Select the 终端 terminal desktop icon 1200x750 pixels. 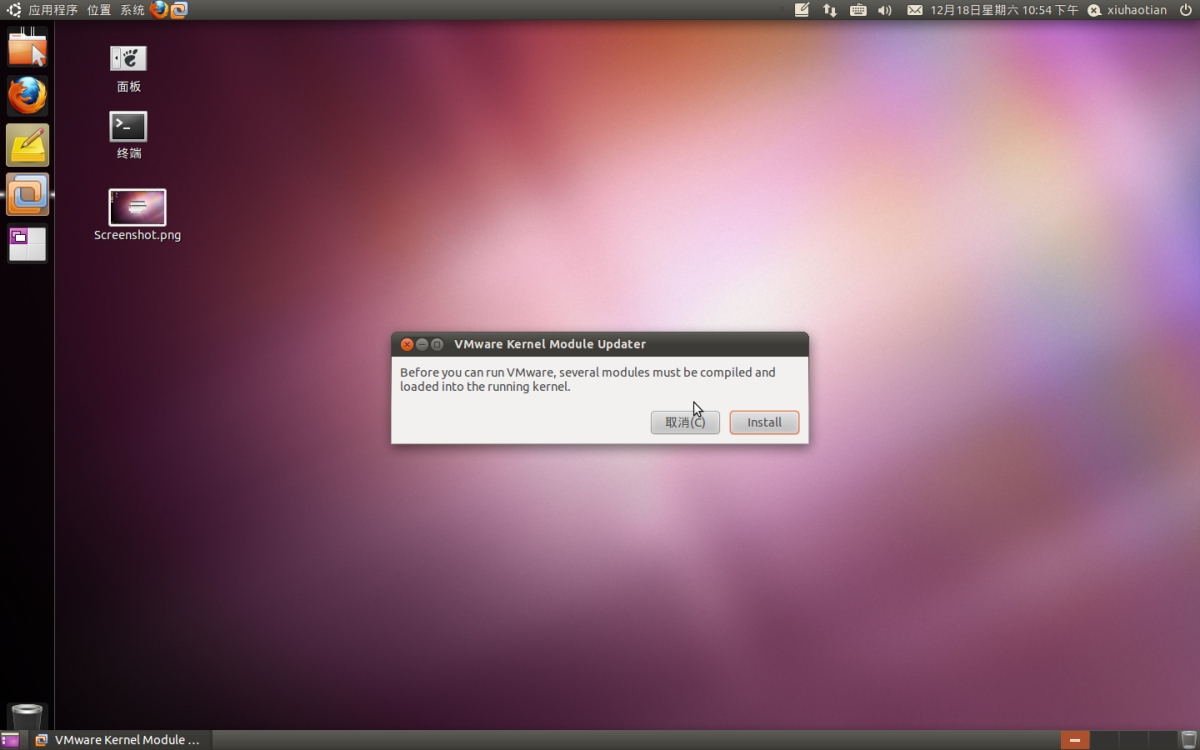128,135
